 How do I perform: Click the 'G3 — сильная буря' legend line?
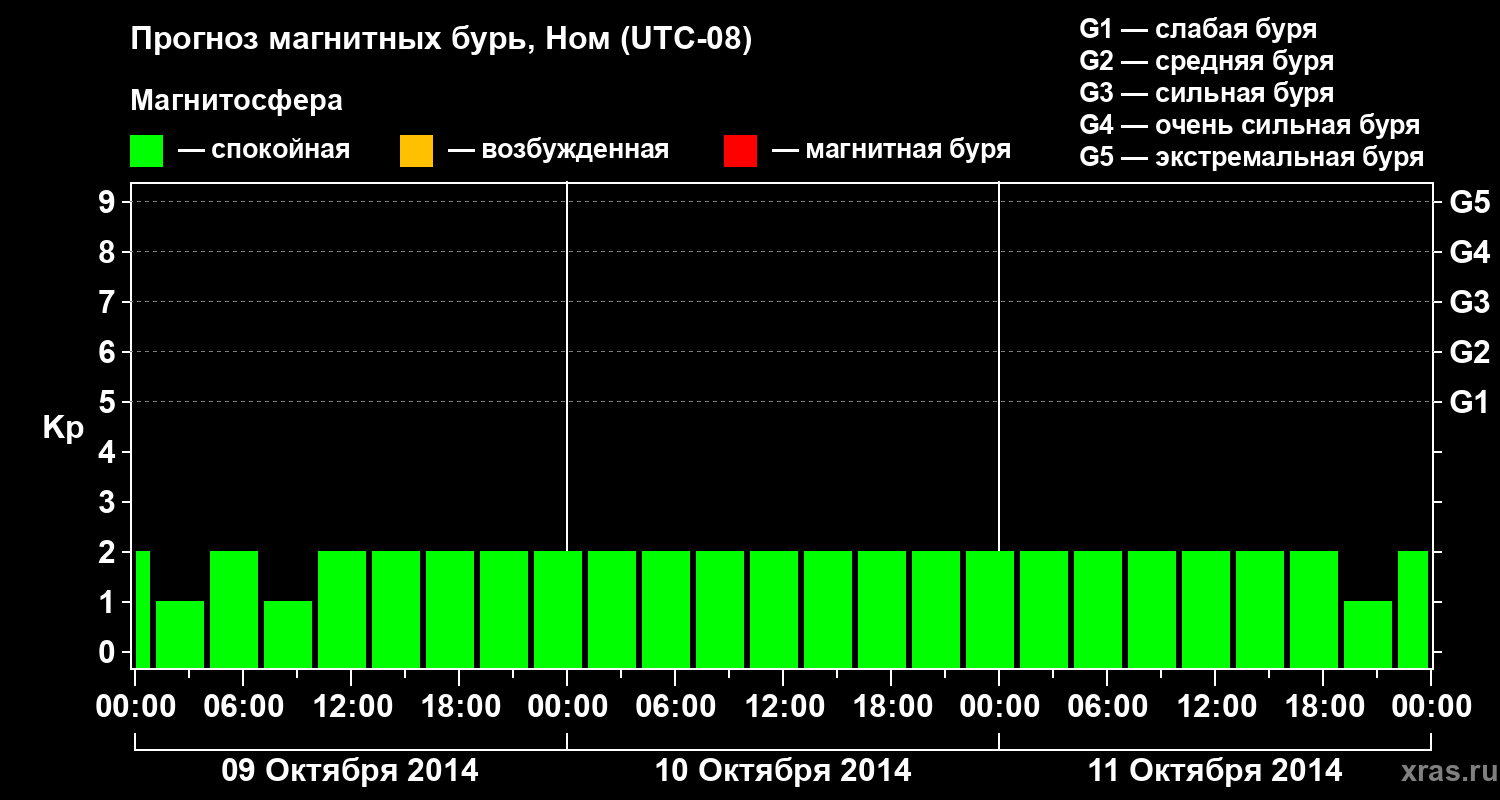coord(1206,93)
